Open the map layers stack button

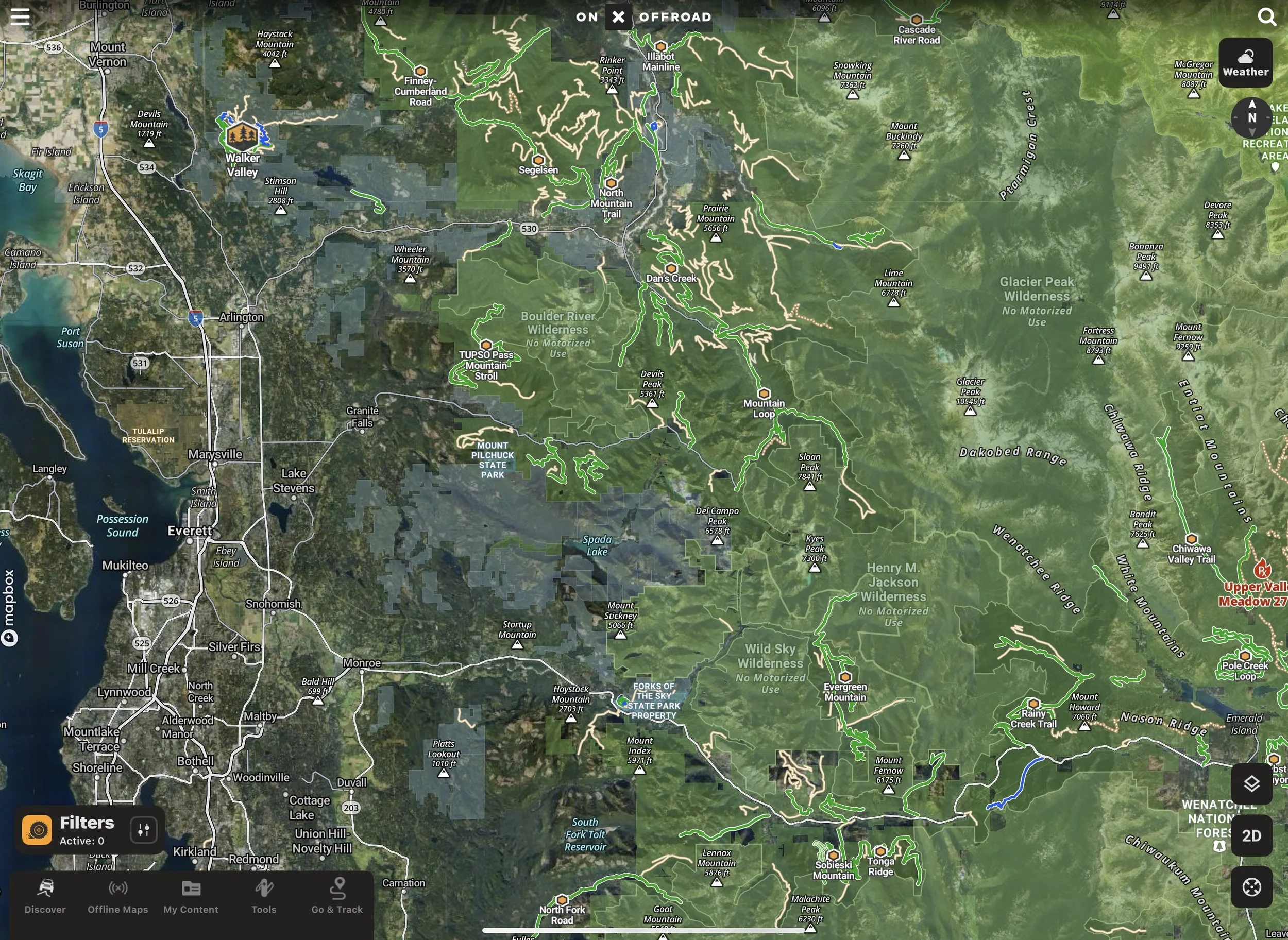click(1251, 784)
